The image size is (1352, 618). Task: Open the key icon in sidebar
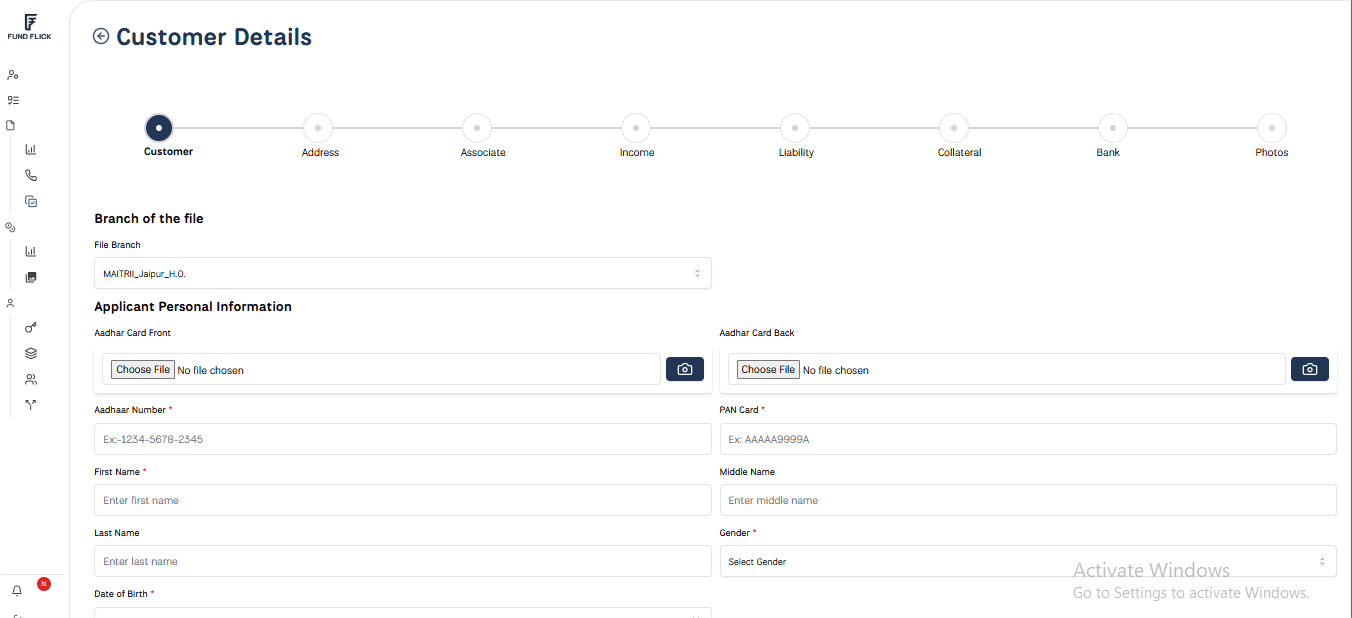pyautogui.click(x=31, y=328)
